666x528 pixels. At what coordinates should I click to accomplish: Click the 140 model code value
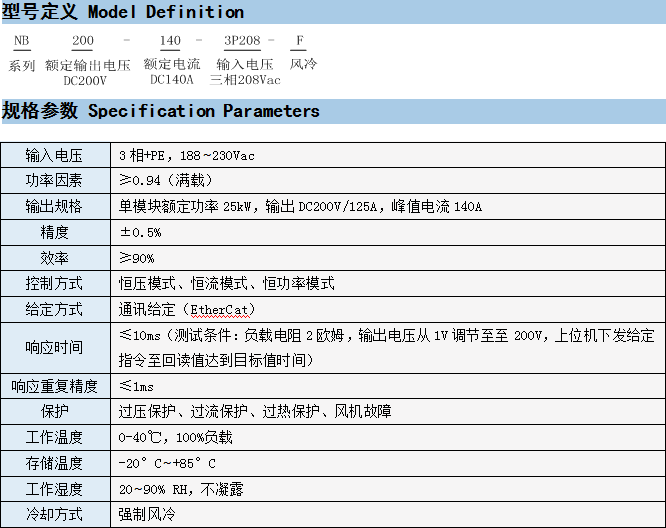tap(170, 40)
